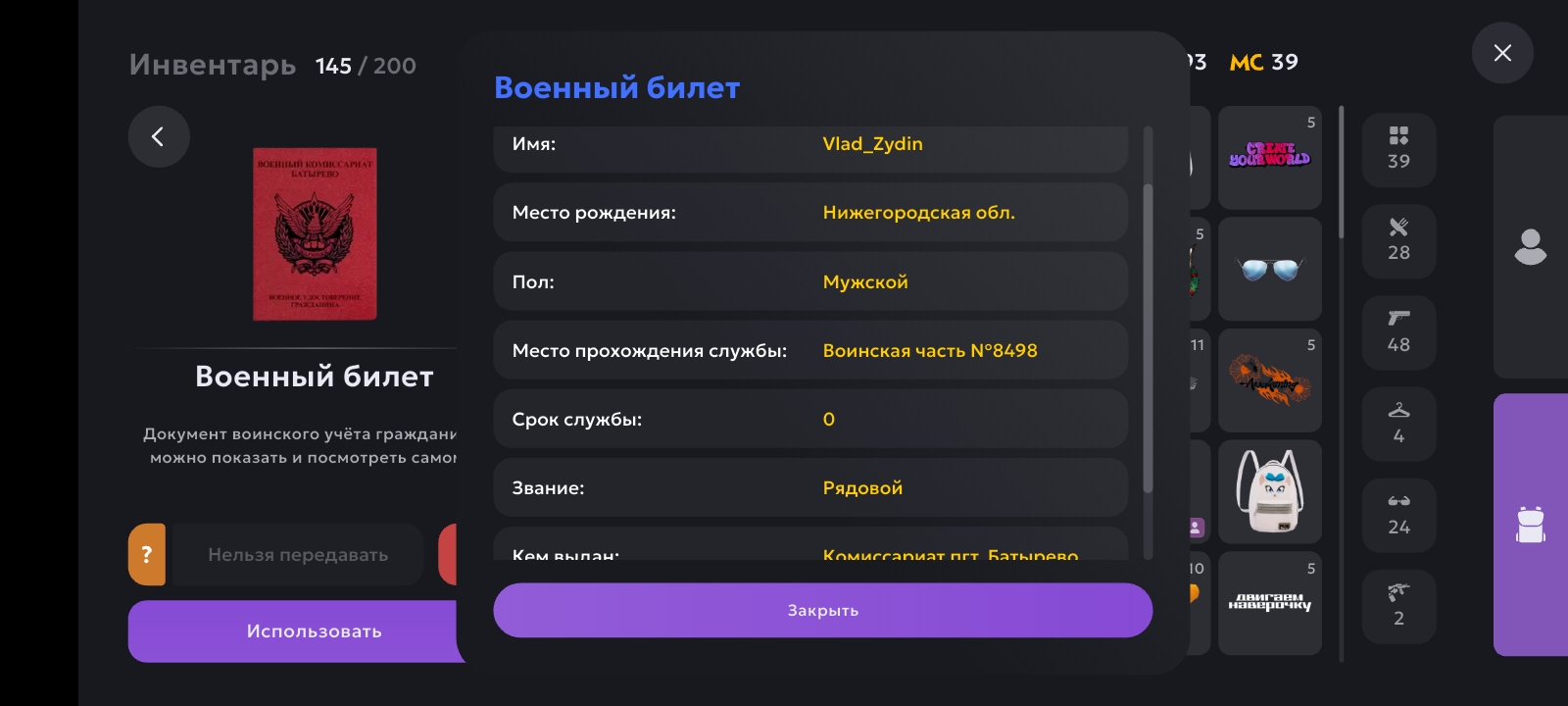
Task: Show clothing hanger category items
Action: point(1398,423)
